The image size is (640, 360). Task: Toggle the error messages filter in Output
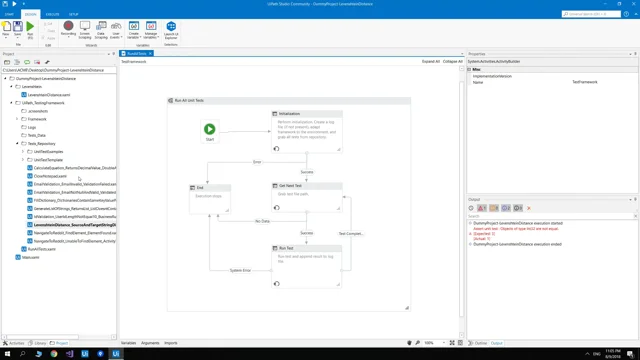click(482, 208)
